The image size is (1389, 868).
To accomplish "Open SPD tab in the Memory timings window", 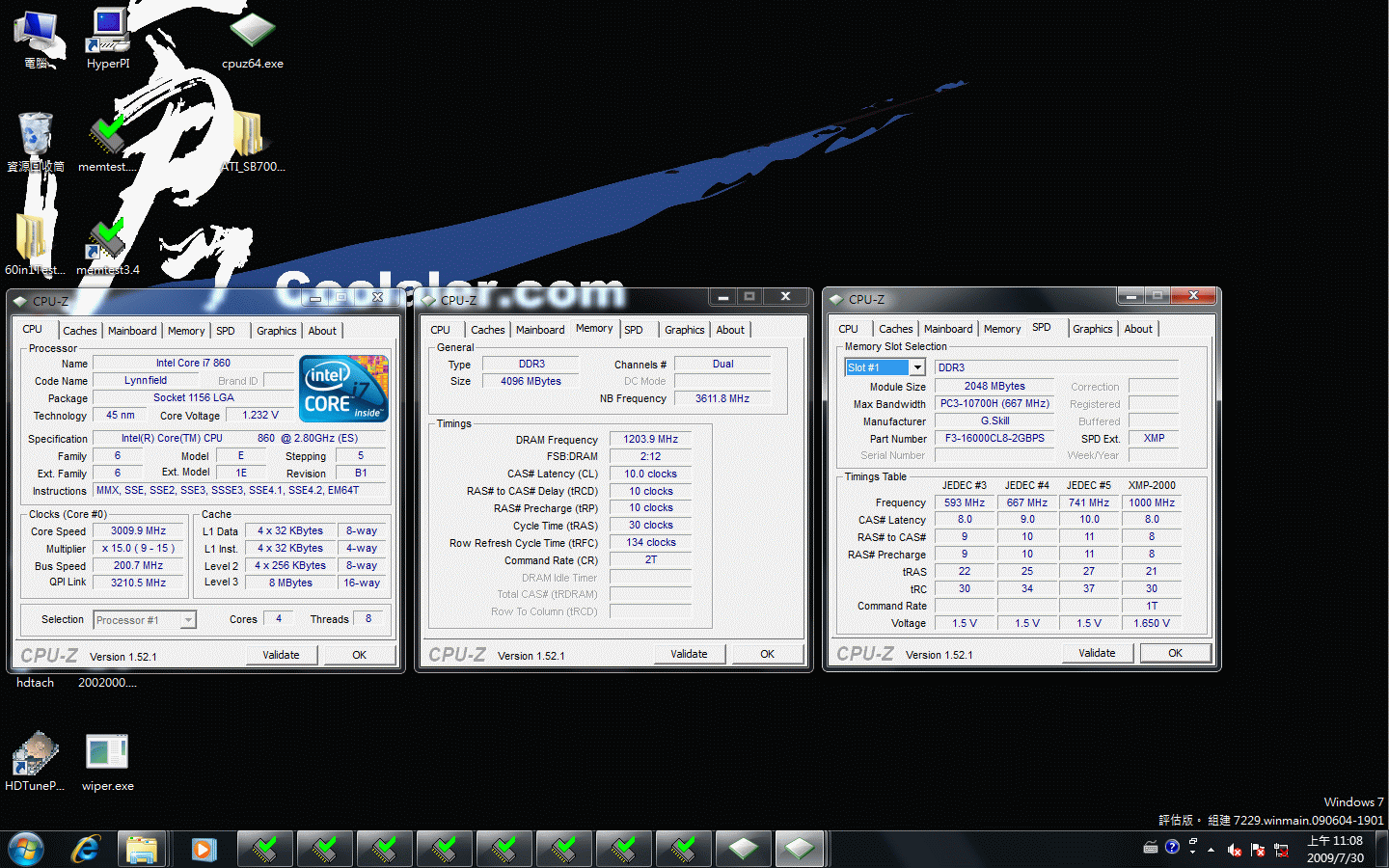I will [x=634, y=330].
